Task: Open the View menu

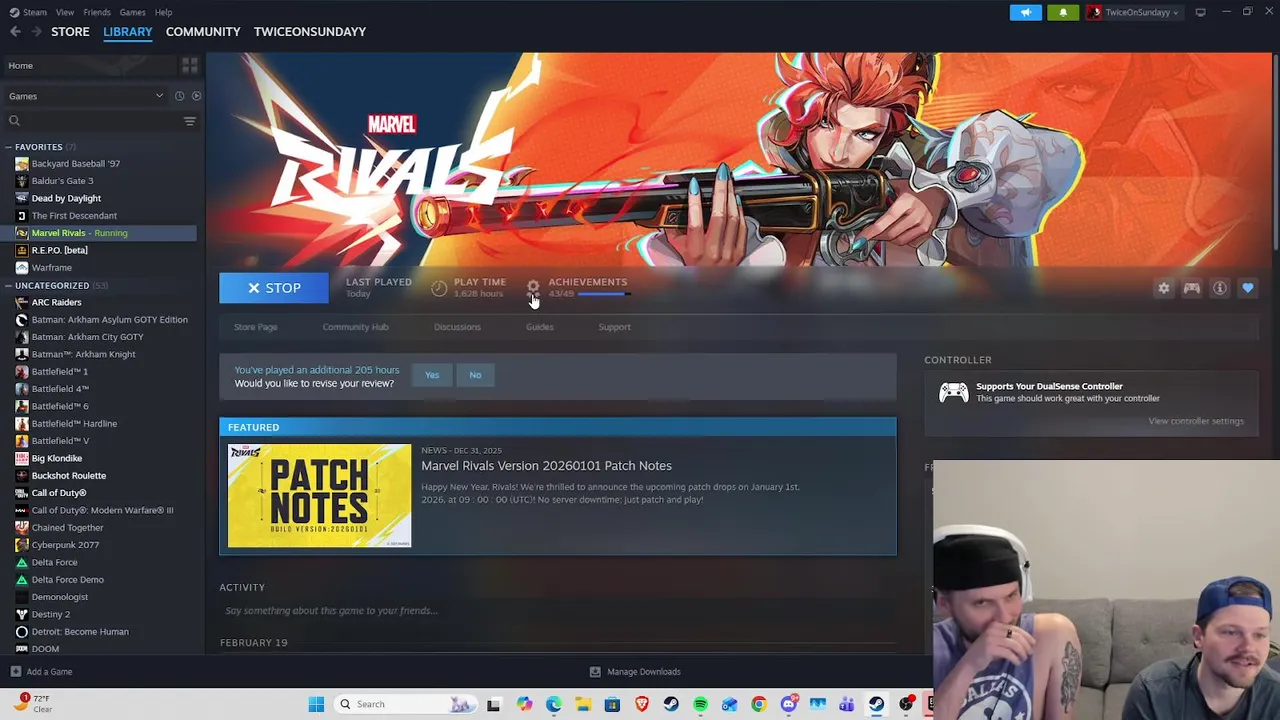Action: [x=65, y=12]
